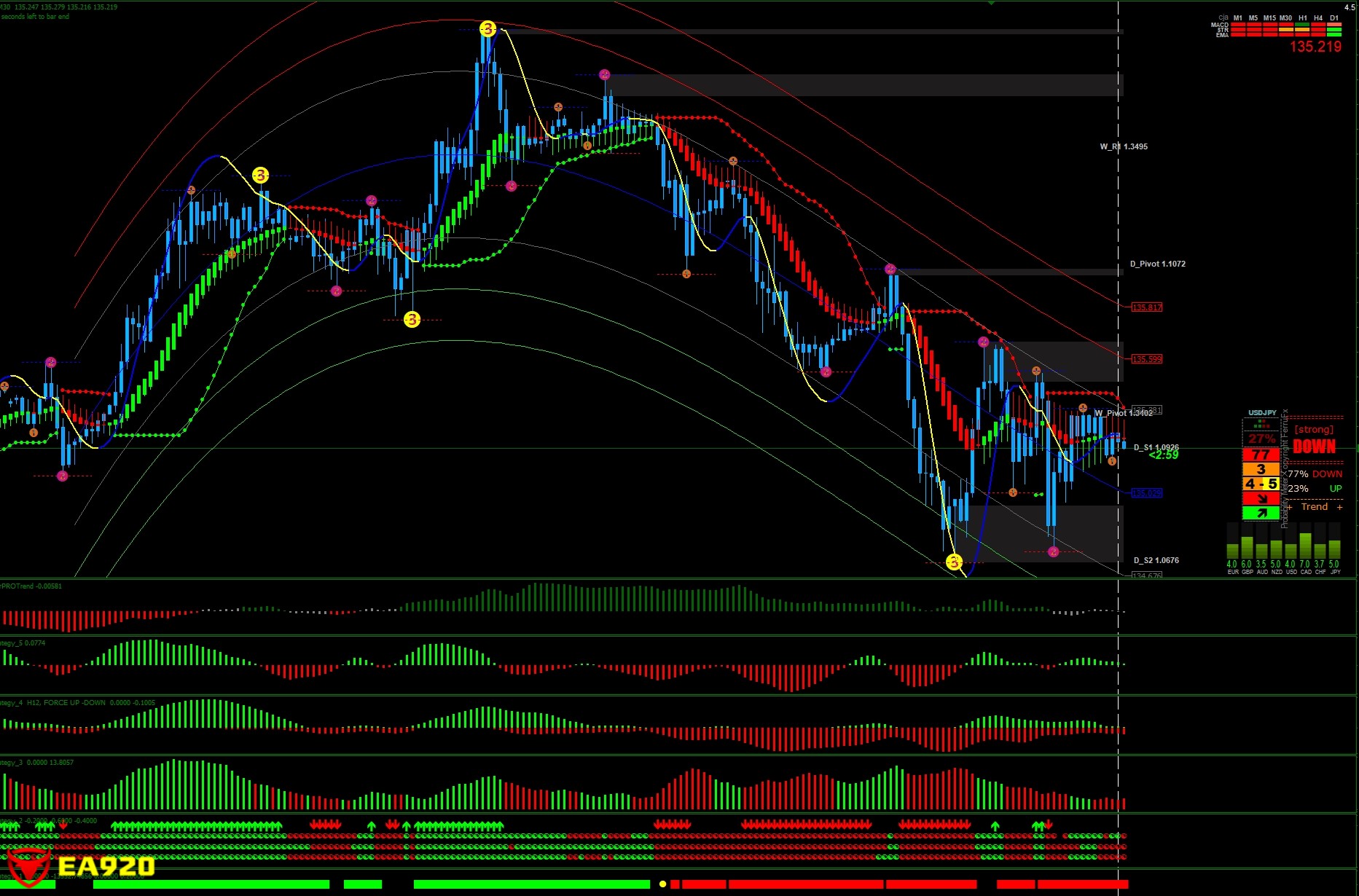Click the USDJPY symbol label
The height and width of the screenshot is (896, 1359).
click(x=1262, y=412)
